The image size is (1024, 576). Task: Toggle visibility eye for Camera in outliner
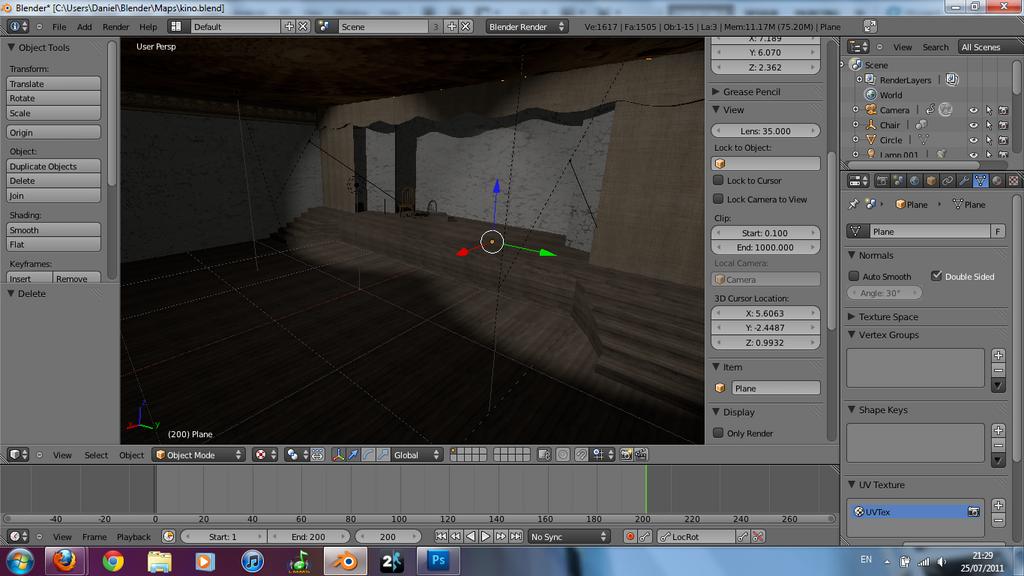[973, 110]
